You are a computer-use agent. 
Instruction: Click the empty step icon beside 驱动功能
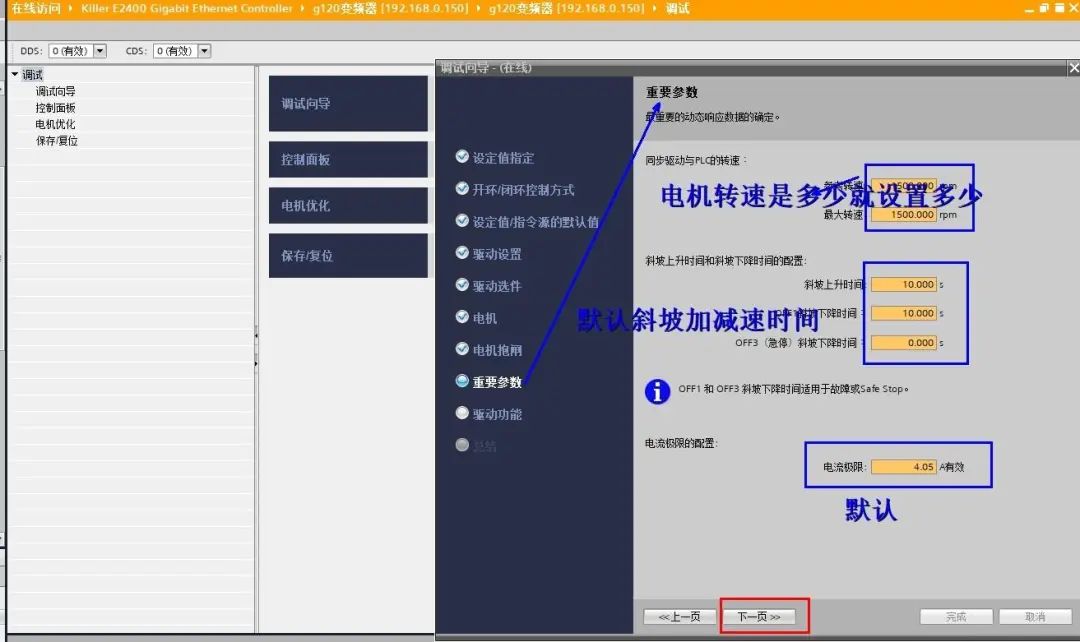(x=462, y=413)
